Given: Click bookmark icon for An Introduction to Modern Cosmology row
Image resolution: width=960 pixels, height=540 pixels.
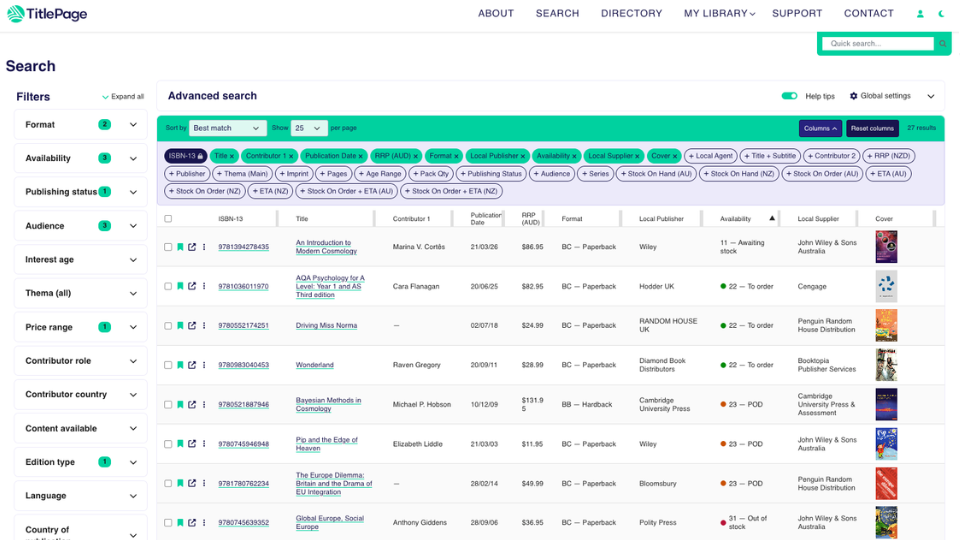Looking at the screenshot, I should [180, 247].
